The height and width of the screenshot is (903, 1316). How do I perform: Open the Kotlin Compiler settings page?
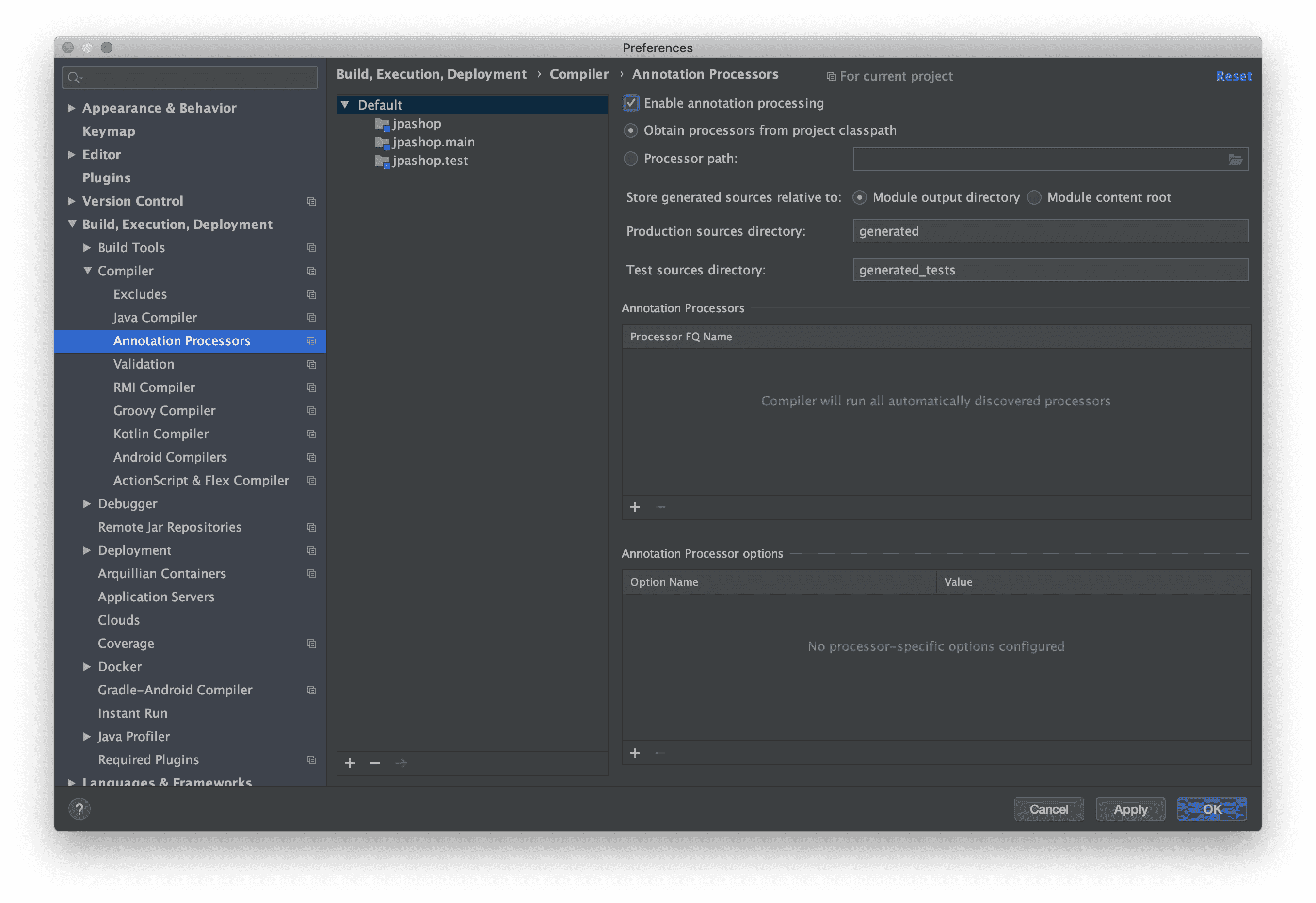161,434
